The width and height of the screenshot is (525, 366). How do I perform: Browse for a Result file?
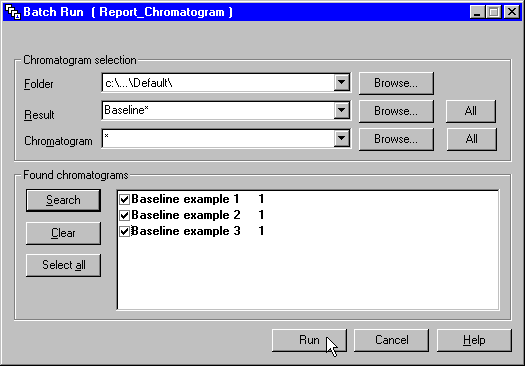[x=396, y=111]
